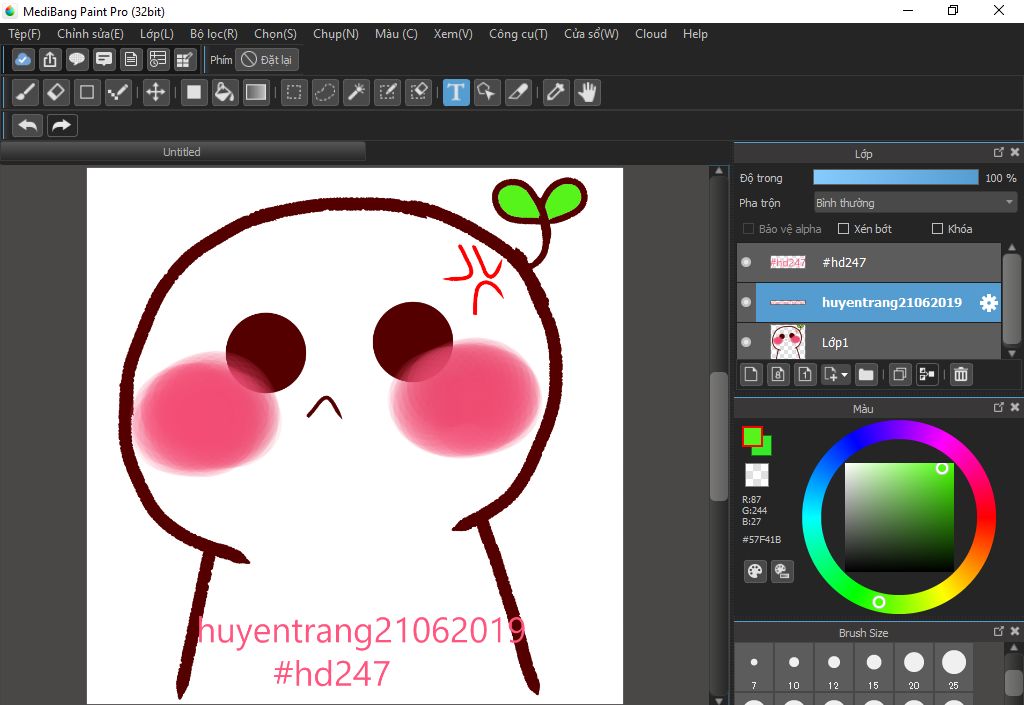Open layer settings gear on huyentrang21062019
The image size is (1024, 705).
click(x=988, y=303)
